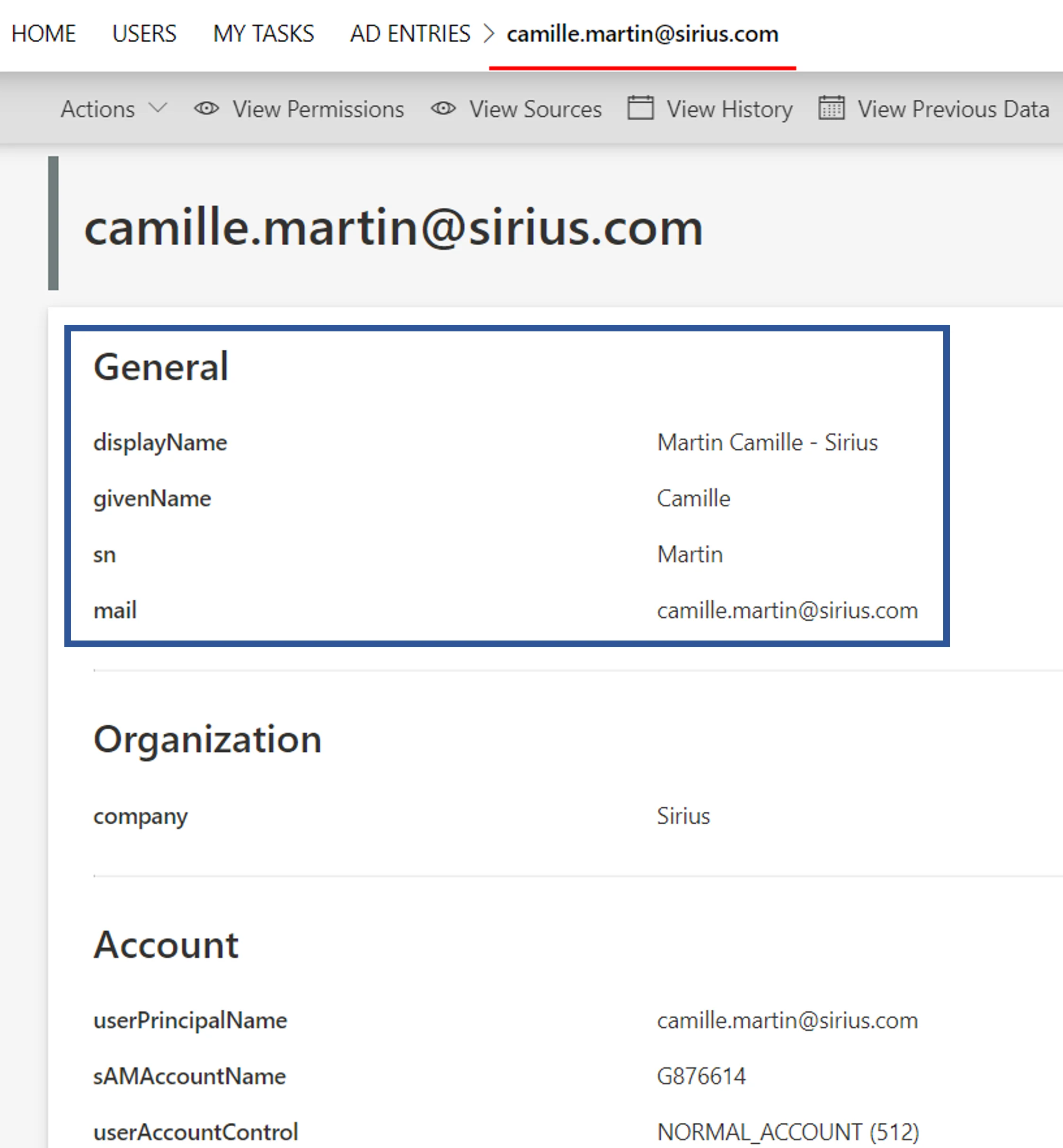1063x1148 pixels.
Task: Select the sAMAccountName label
Action: click(190, 1076)
